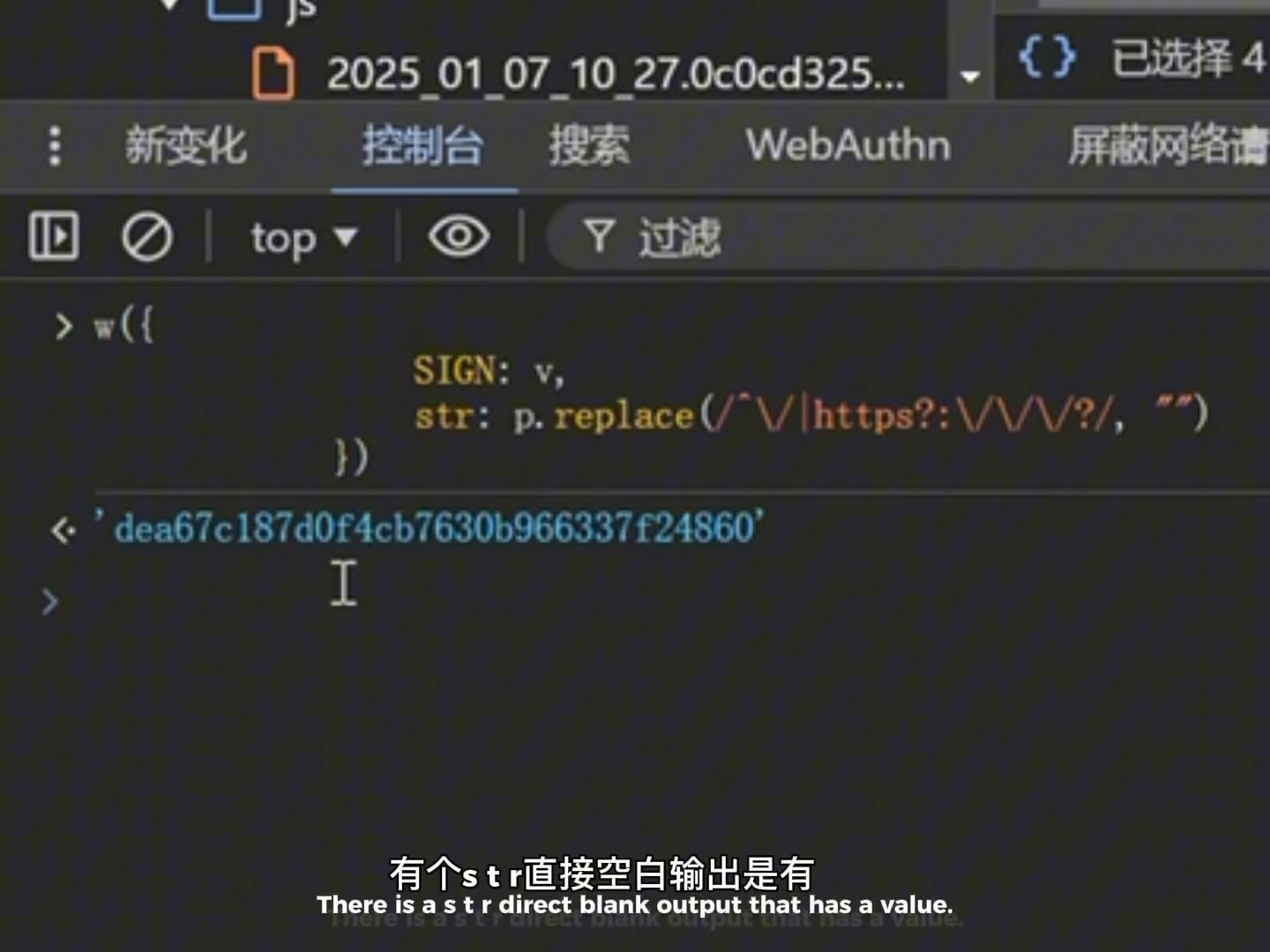Open live expression with the eye icon

(459, 236)
